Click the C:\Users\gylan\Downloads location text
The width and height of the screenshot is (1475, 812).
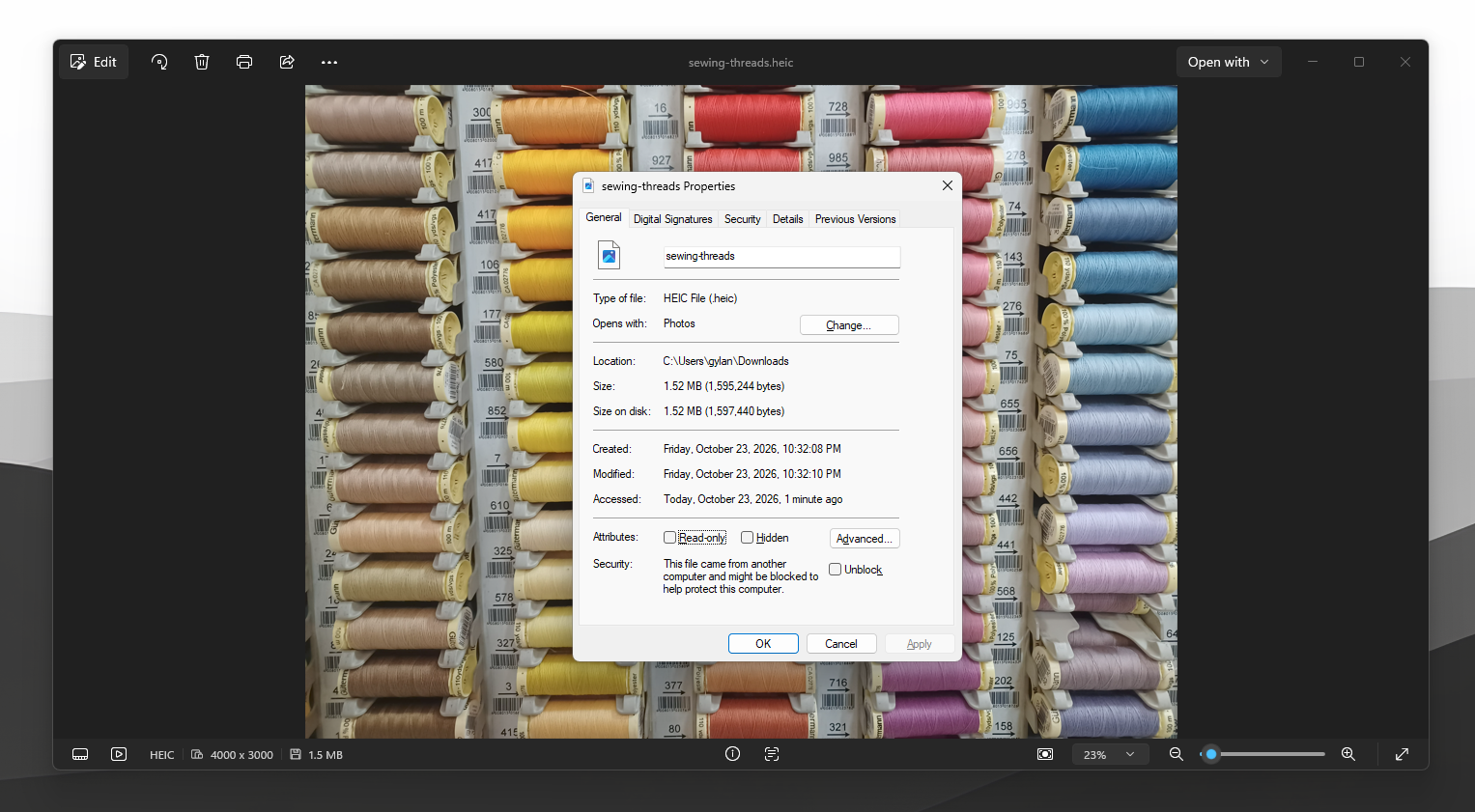725,361
